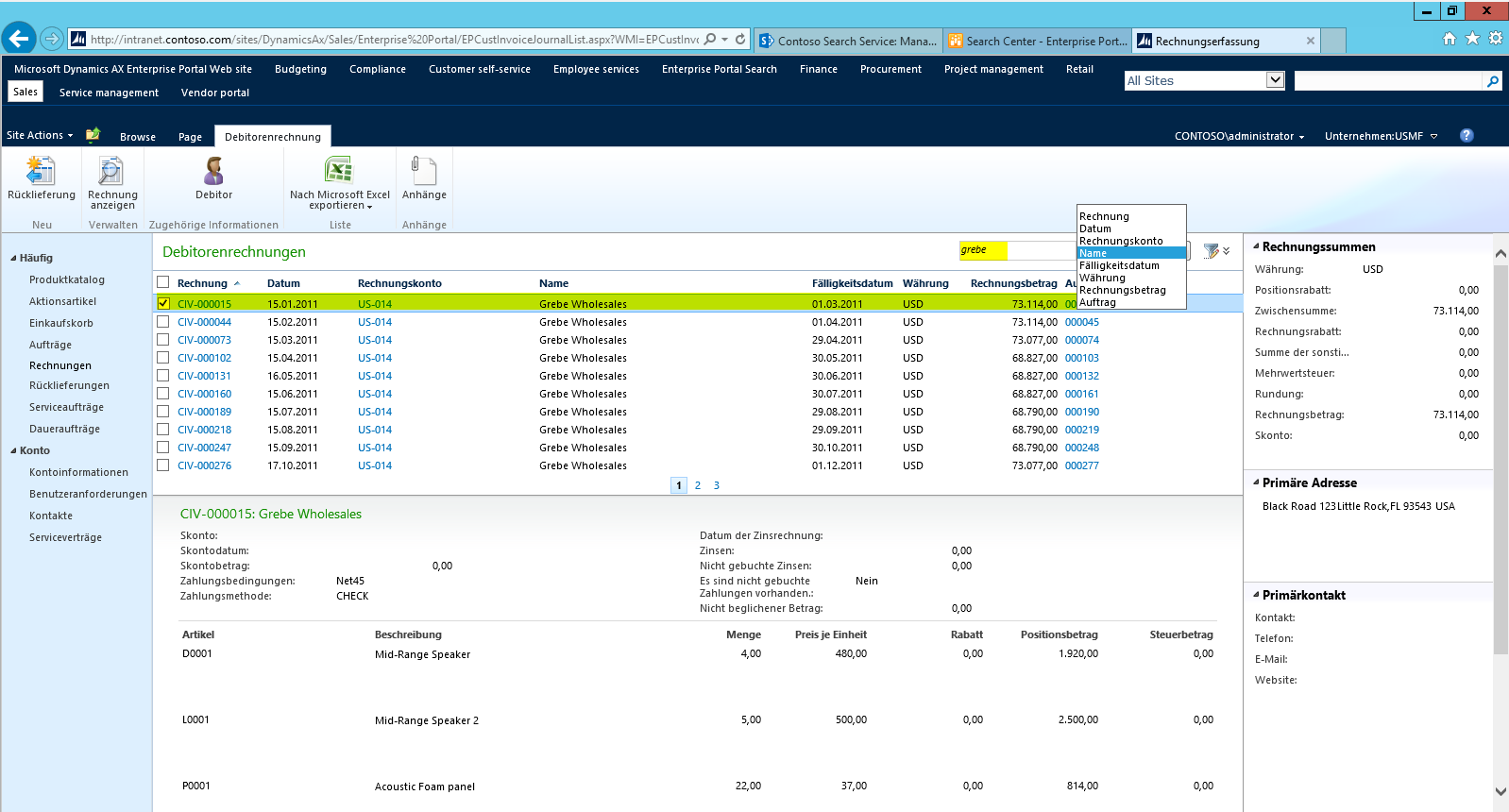Image resolution: width=1509 pixels, height=812 pixels.
Task: Click the browser back arrow button
Action: (19, 39)
